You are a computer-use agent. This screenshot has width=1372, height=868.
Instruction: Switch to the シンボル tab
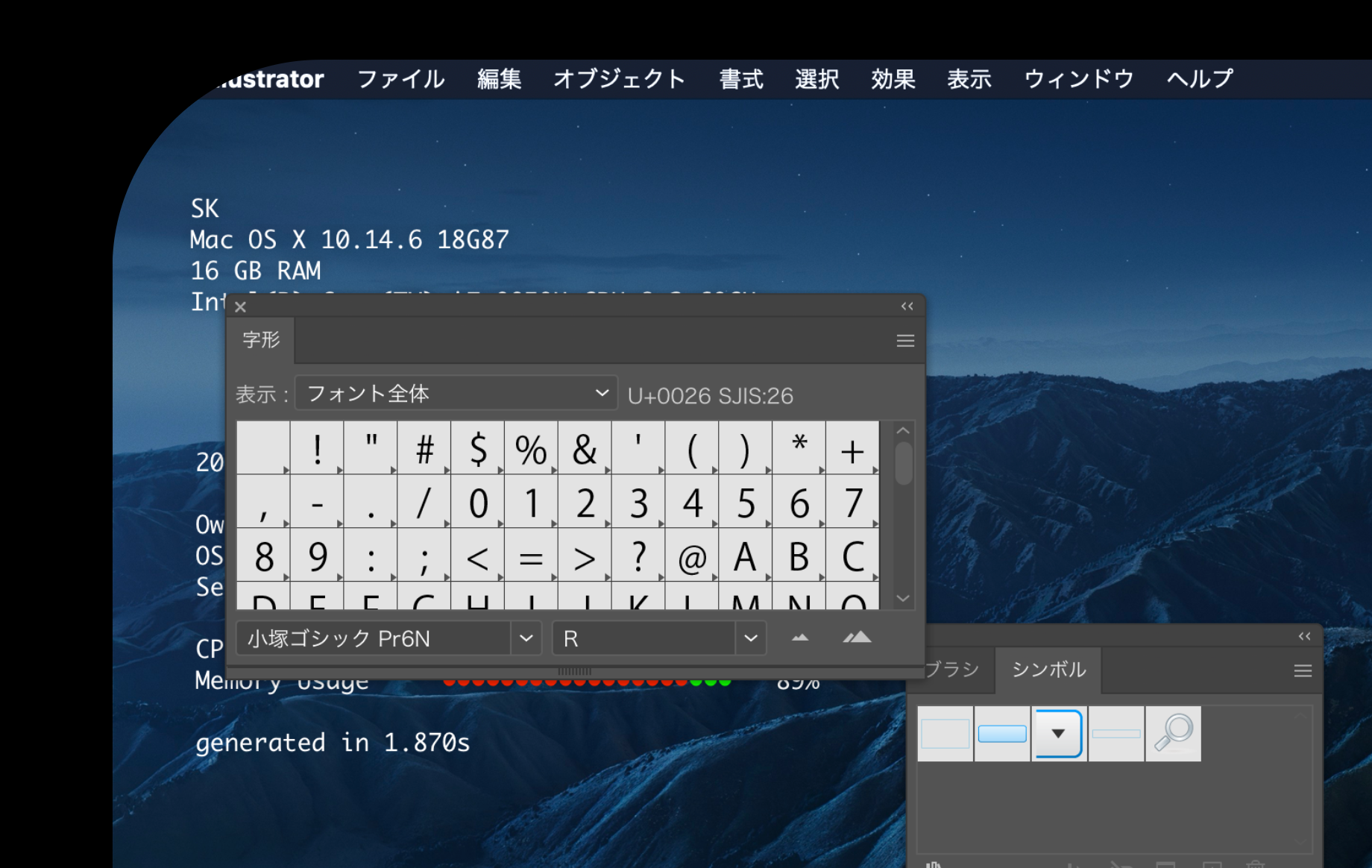click(x=1048, y=670)
